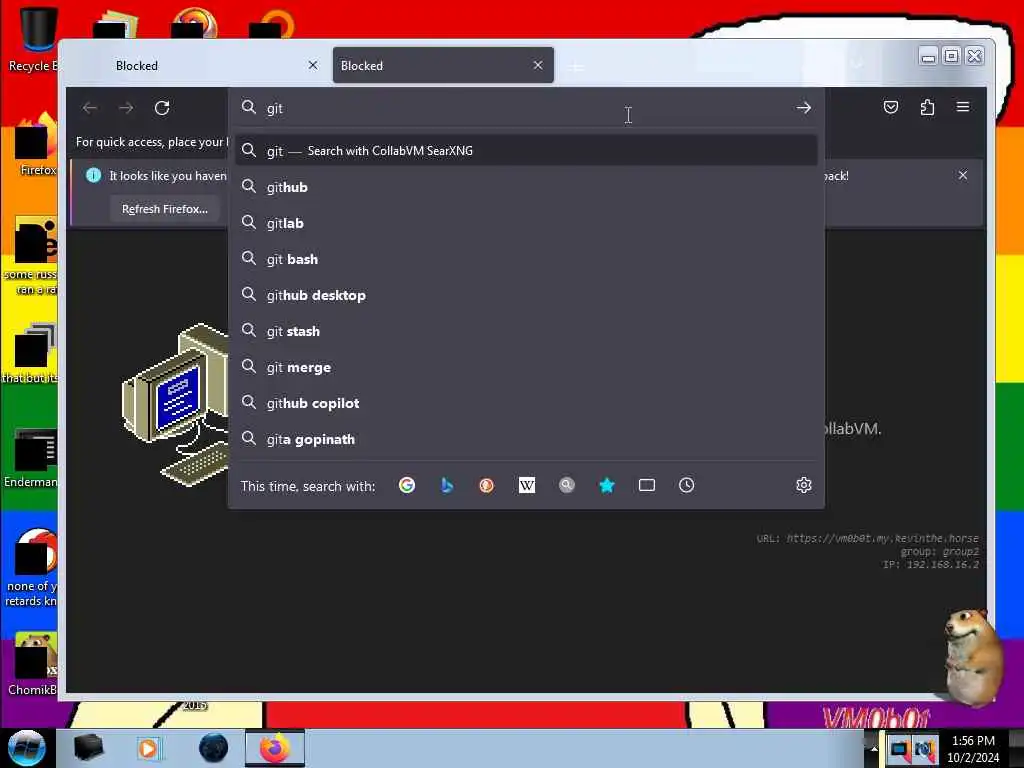Image resolution: width=1024 pixels, height=768 pixels.
Task: Open the Windows Start menu
Action: point(27,748)
